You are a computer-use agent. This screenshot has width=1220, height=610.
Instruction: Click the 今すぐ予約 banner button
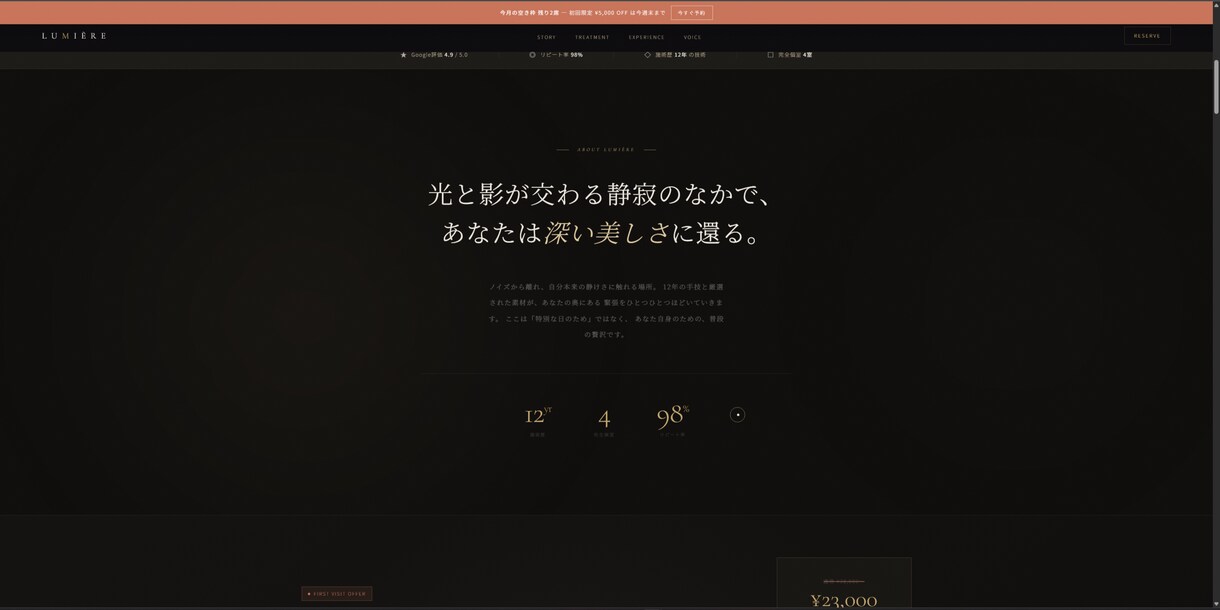(x=691, y=13)
